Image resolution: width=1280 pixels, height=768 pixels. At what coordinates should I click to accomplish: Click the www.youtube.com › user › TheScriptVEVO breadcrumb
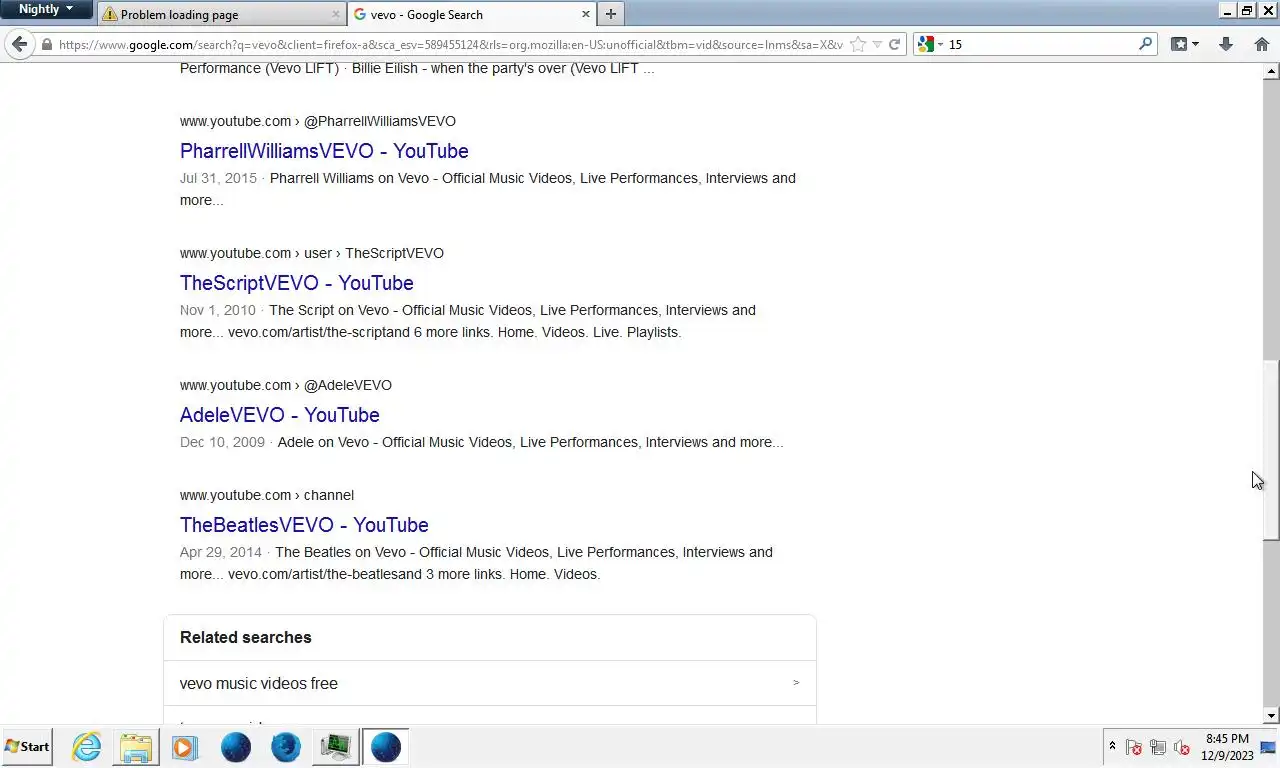coord(311,253)
